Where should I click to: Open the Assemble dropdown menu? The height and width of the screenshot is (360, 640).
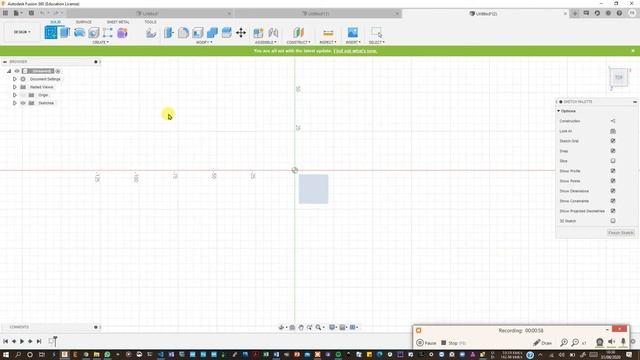coord(265,42)
